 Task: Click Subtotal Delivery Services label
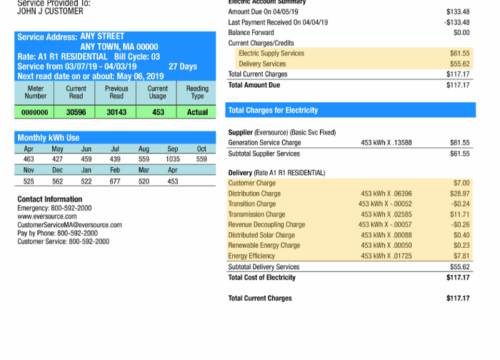point(264,267)
